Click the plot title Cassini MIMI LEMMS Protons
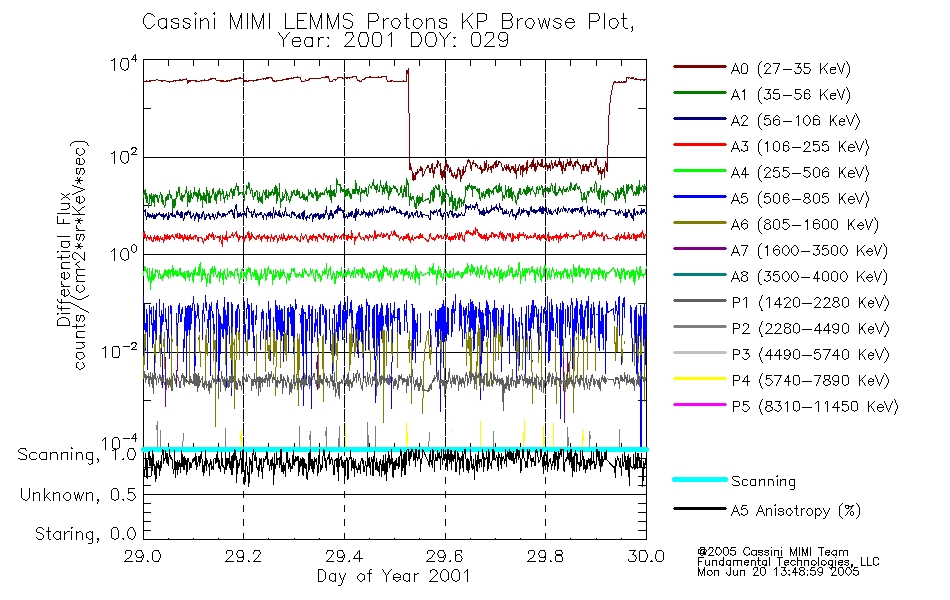The width and height of the screenshot is (950, 600). click(296, 22)
